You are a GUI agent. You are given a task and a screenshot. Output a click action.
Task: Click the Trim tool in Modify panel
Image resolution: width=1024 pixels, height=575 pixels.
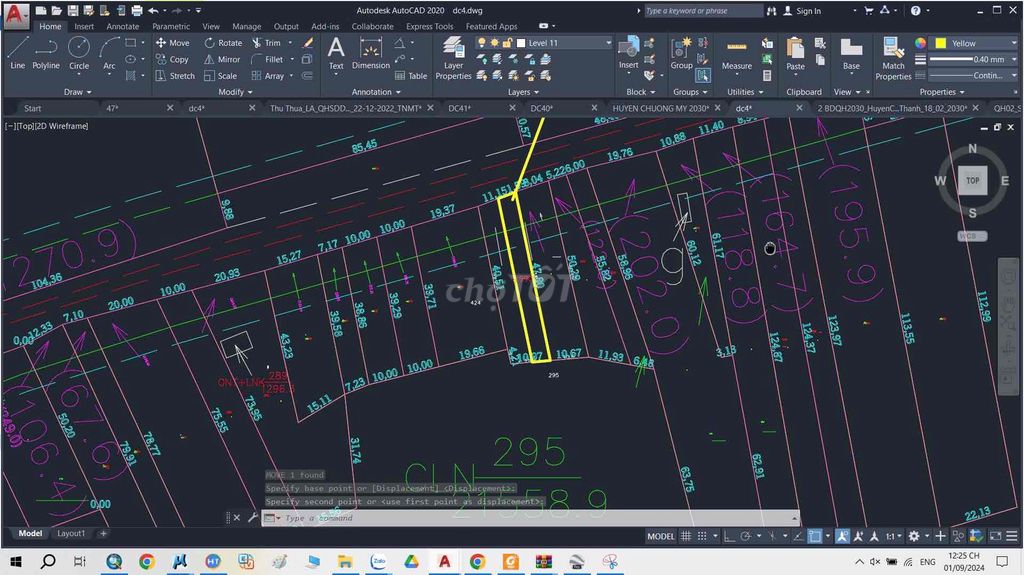265,43
